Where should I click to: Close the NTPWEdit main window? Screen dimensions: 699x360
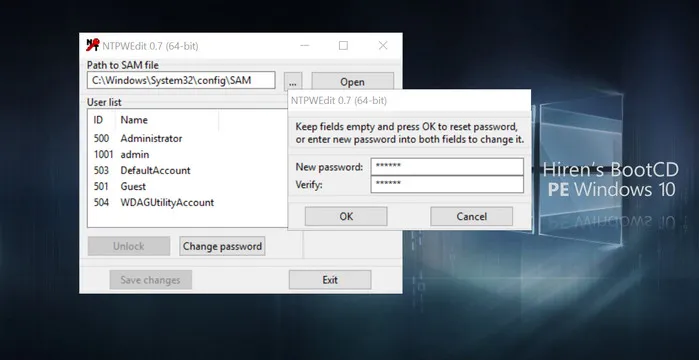click(x=383, y=45)
